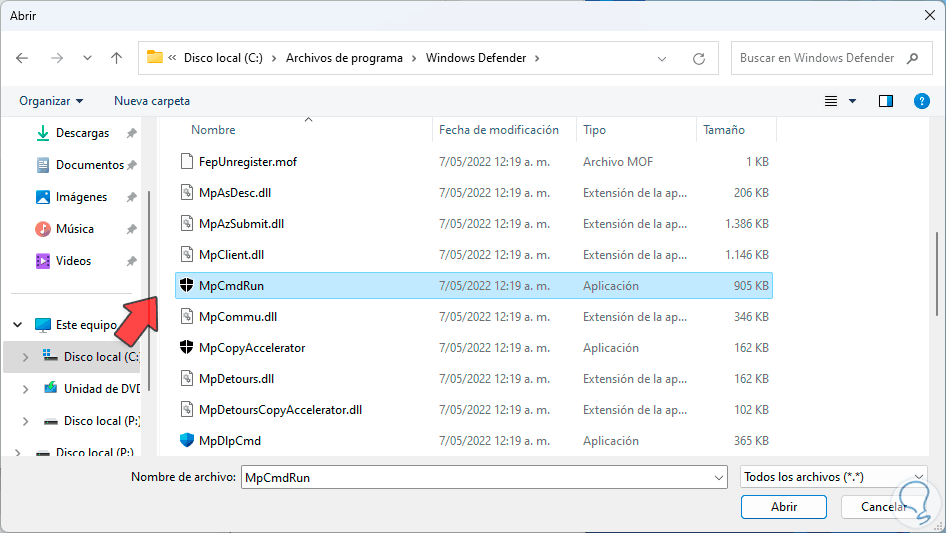The height and width of the screenshot is (533, 946).
Task: Select MpAsDesc.dll file icon
Action: [187, 192]
